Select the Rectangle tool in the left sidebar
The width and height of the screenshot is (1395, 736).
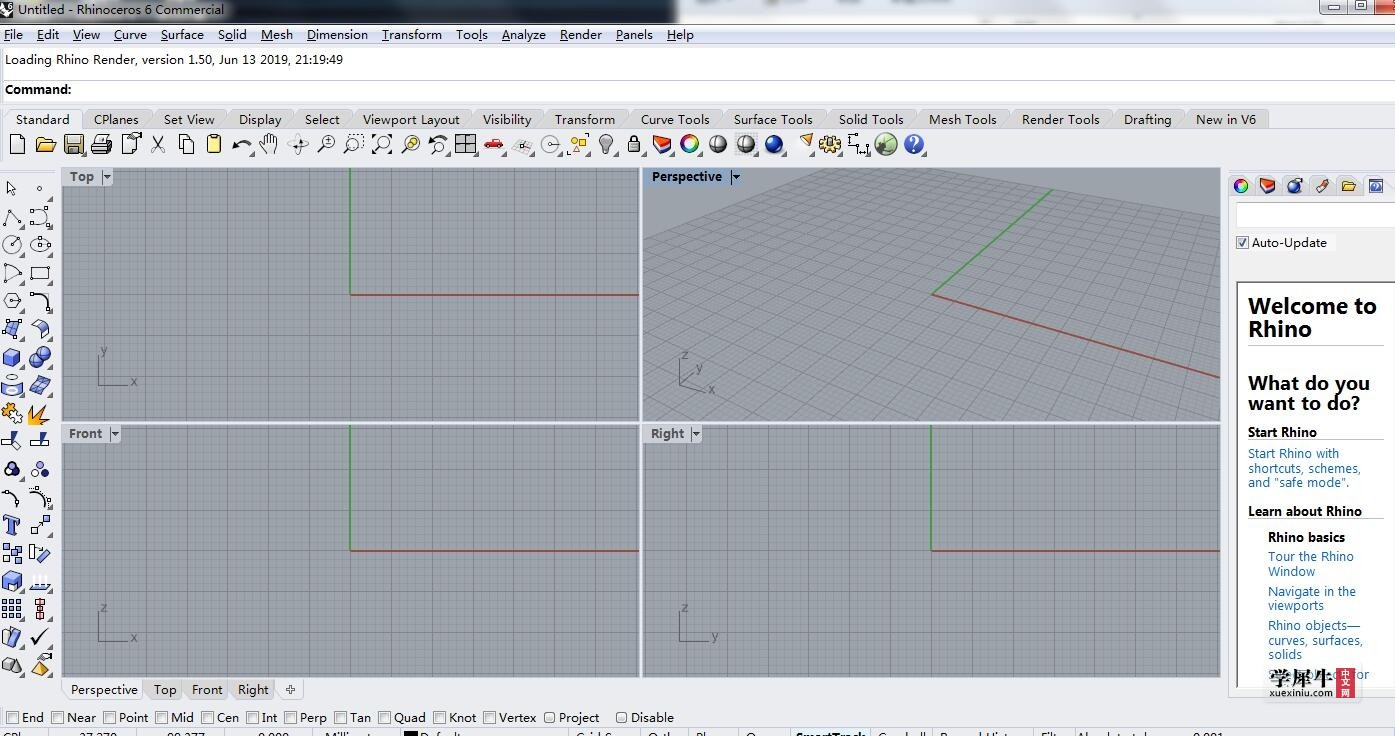40,273
